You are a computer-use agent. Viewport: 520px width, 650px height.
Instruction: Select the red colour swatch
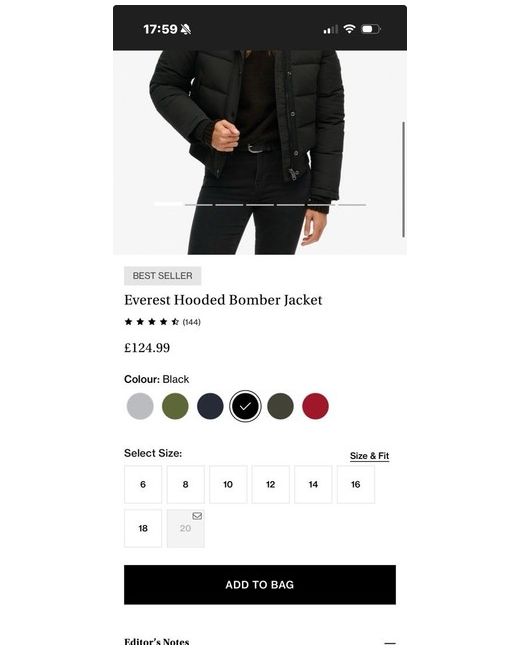tap(316, 406)
